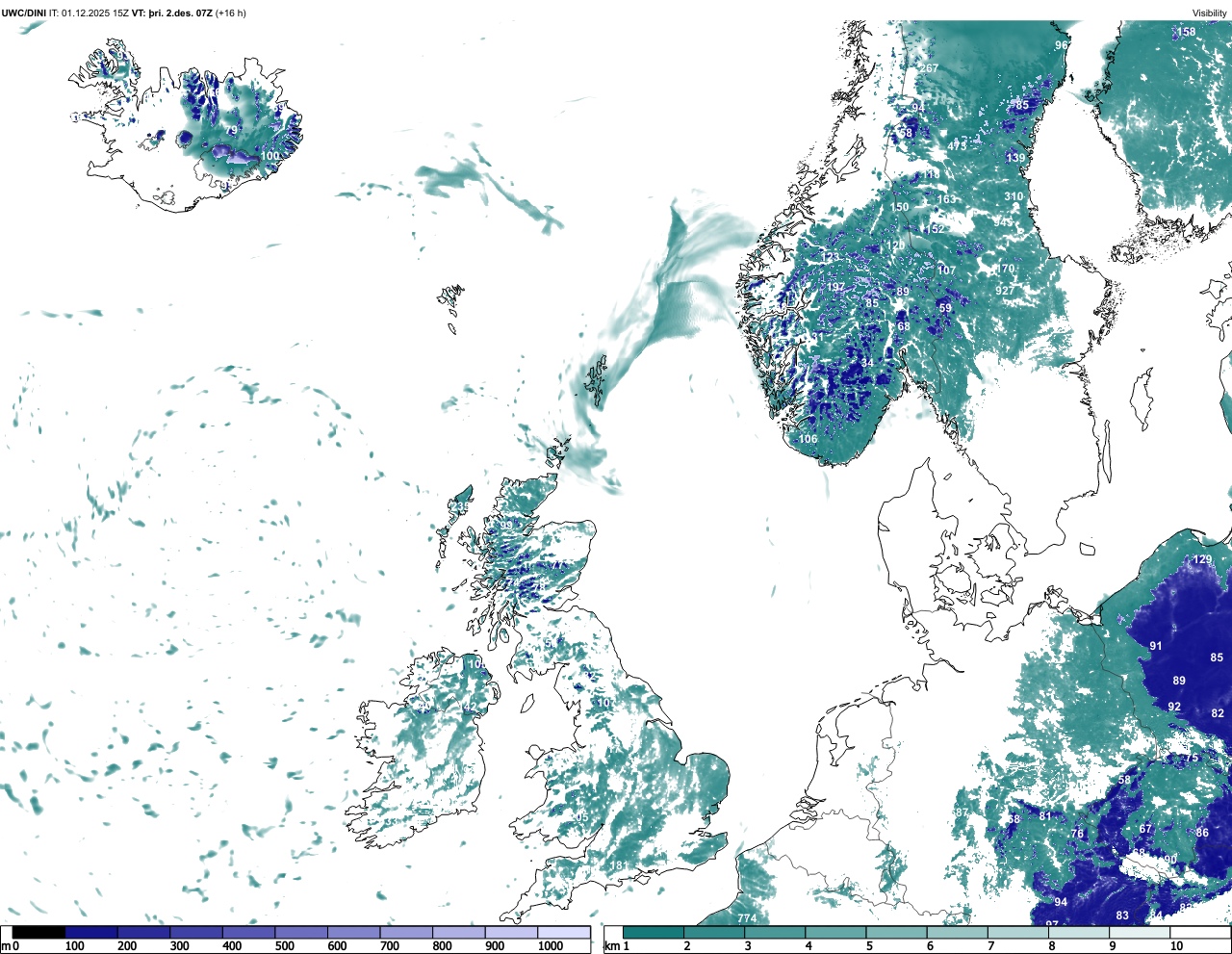Click the '152' value over Scandinavia
This screenshot has height=954, width=1232.
point(935,229)
